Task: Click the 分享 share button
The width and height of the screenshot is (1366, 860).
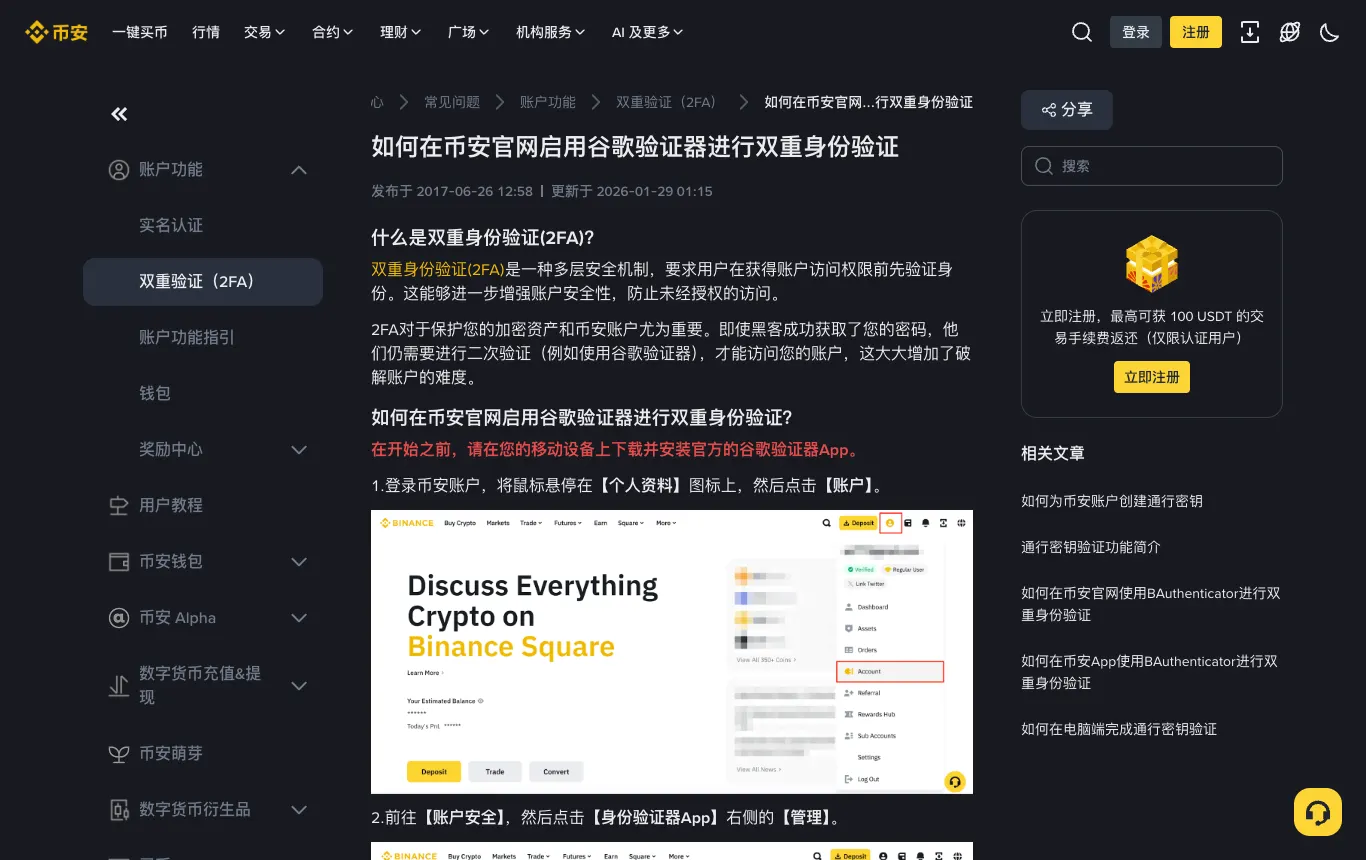Action: tap(1067, 110)
